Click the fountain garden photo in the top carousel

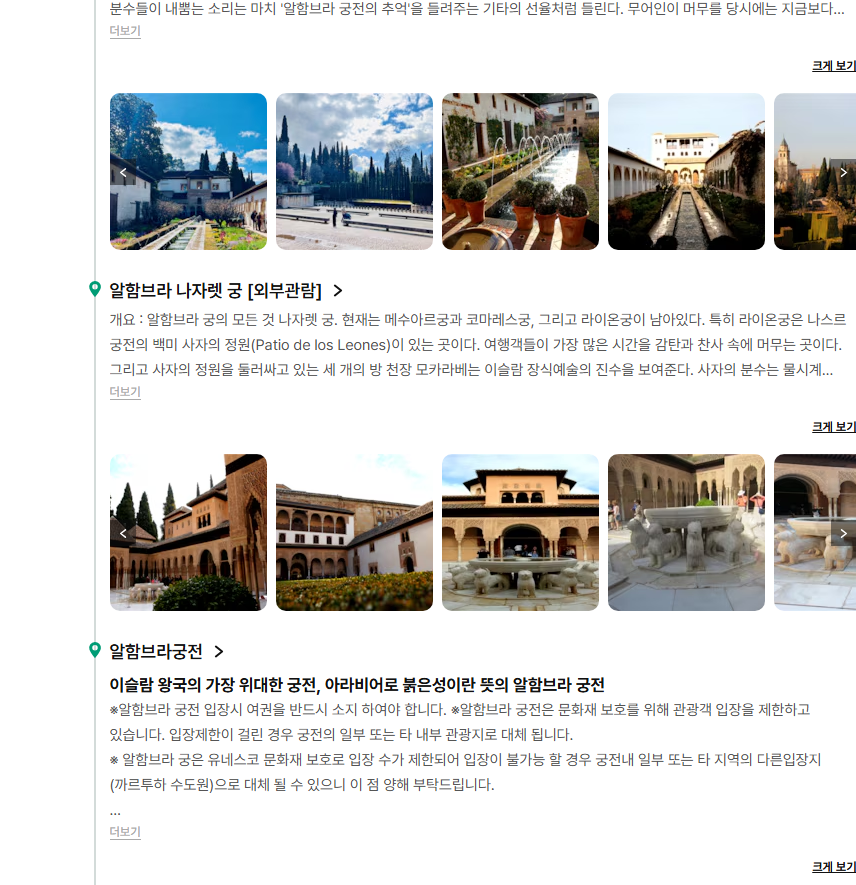tap(520, 171)
